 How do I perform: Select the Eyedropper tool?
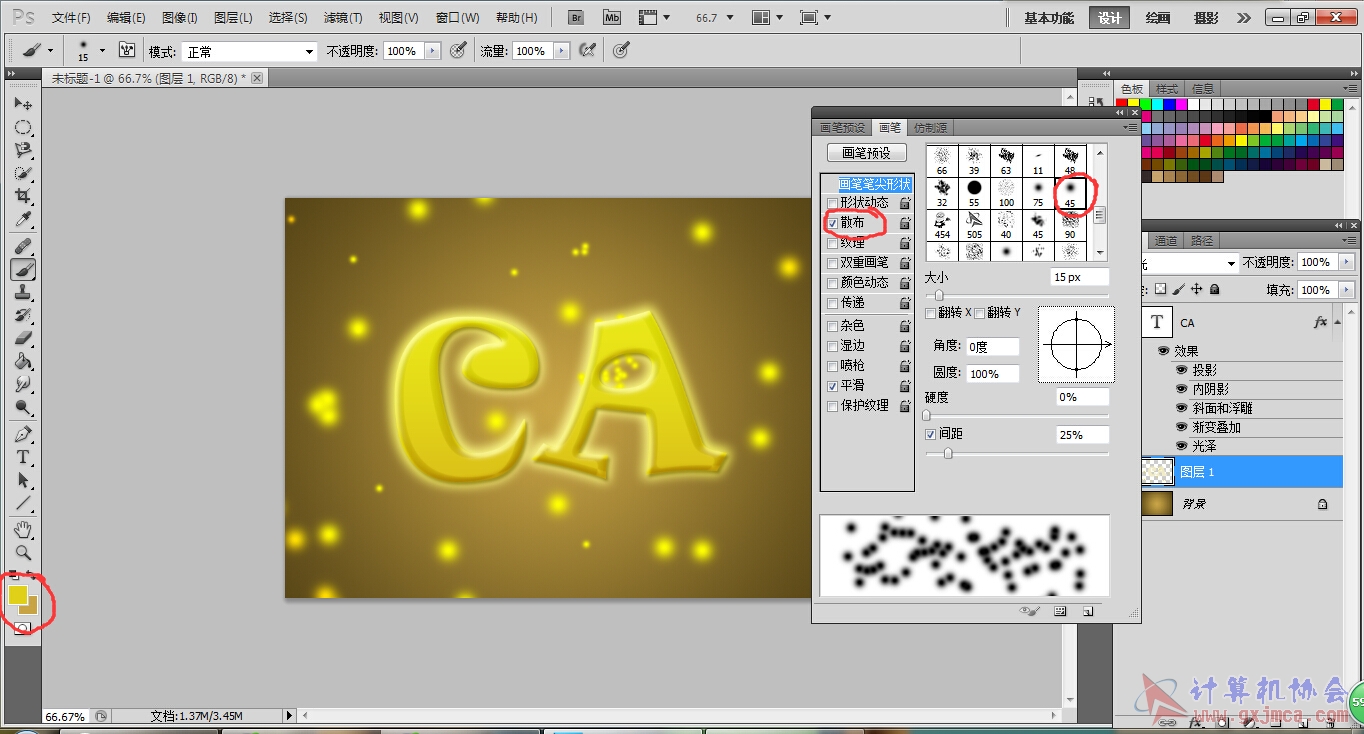coord(23,220)
